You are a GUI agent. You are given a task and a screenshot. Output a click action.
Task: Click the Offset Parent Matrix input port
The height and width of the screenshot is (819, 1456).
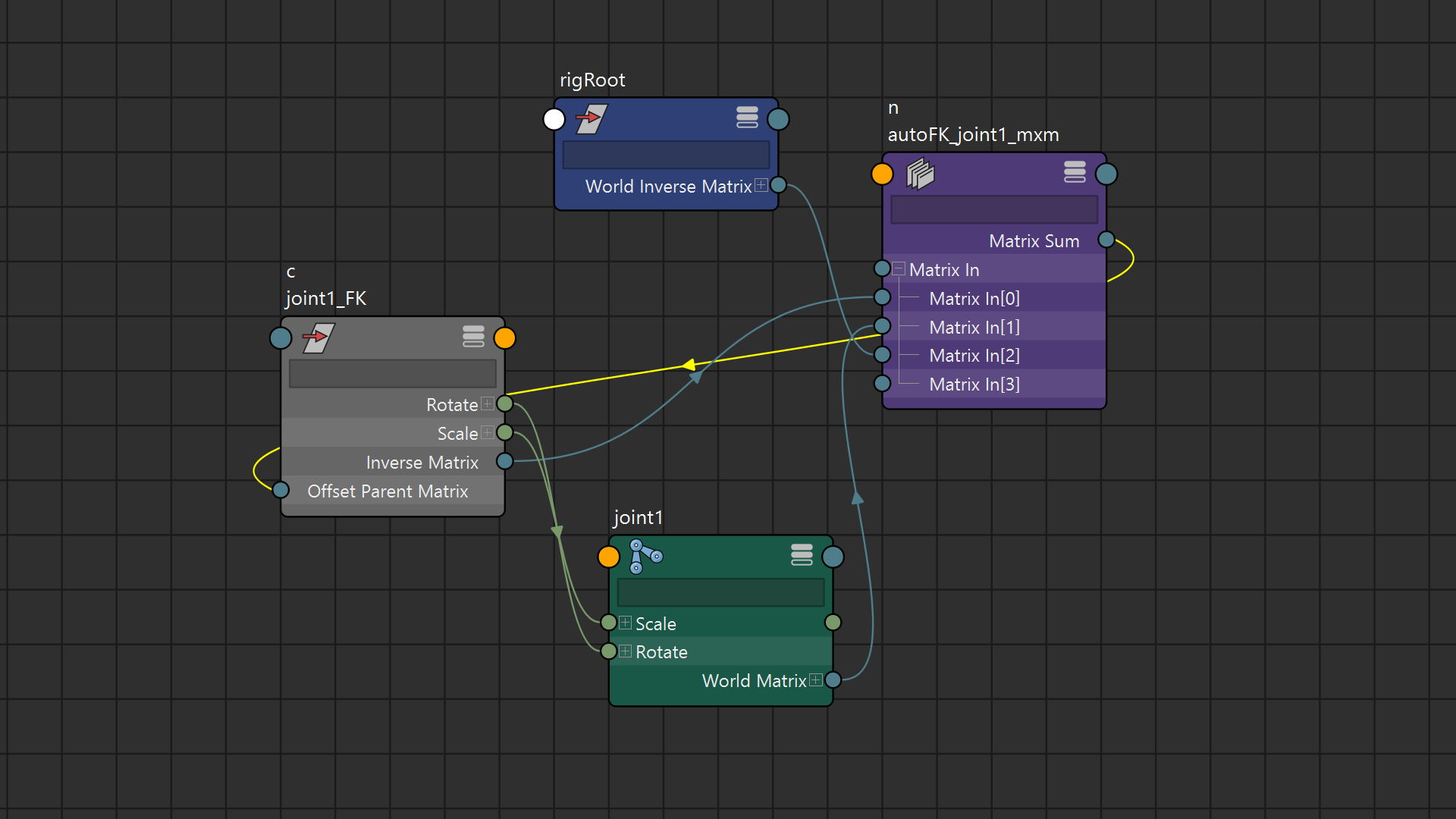[x=281, y=490]
